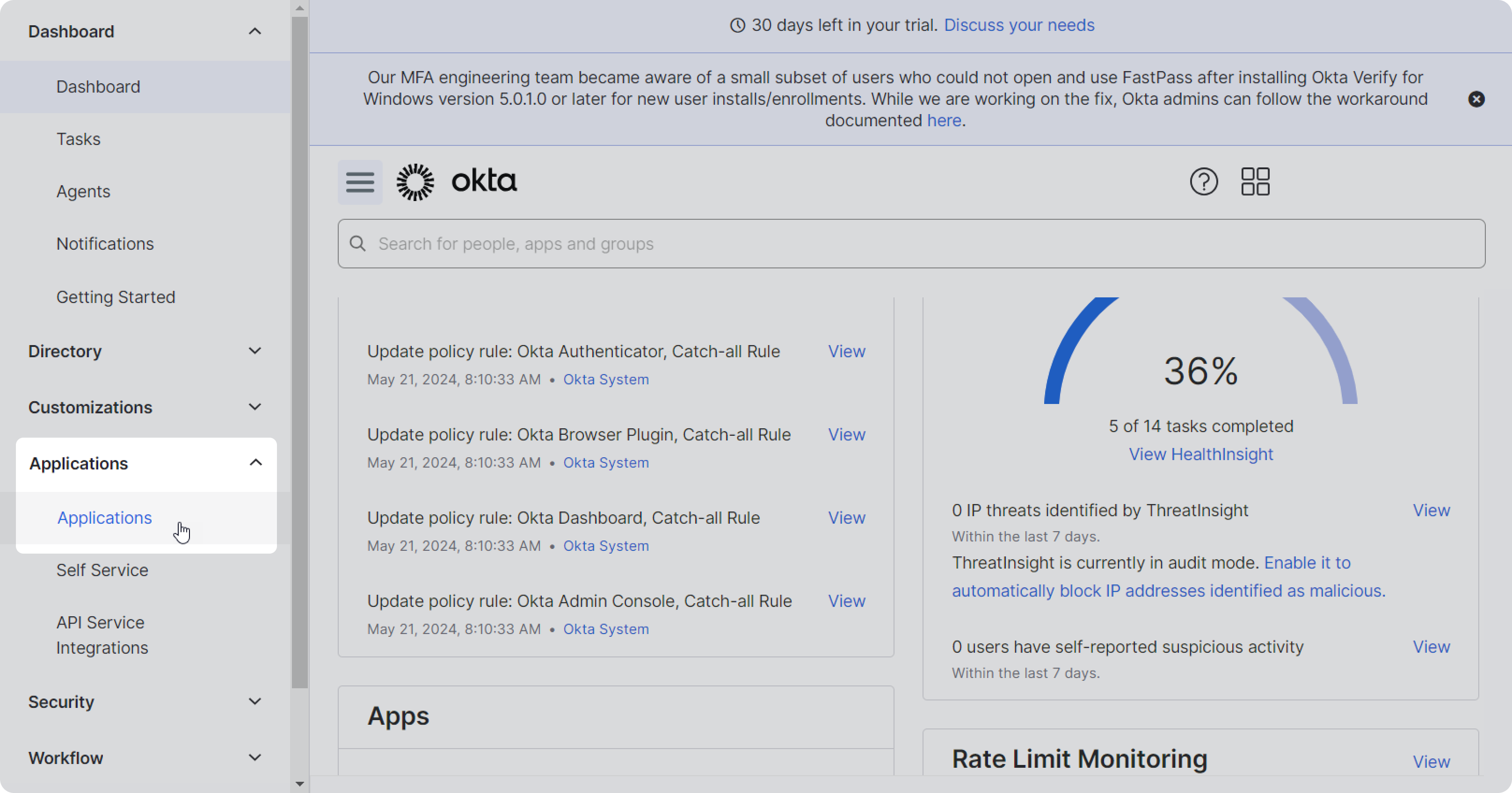Open Okta System under Okta Dashboard rule
This screenshot has width=1512, height=793.
(606, 546)
